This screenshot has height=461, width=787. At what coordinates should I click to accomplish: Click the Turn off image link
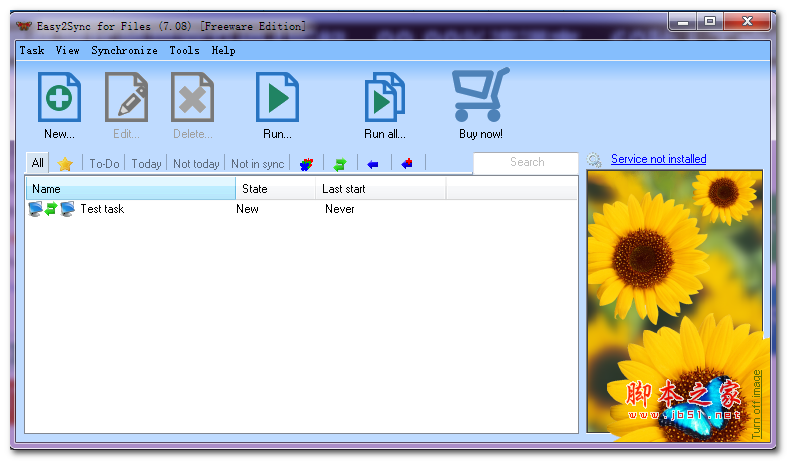point(757,404)
